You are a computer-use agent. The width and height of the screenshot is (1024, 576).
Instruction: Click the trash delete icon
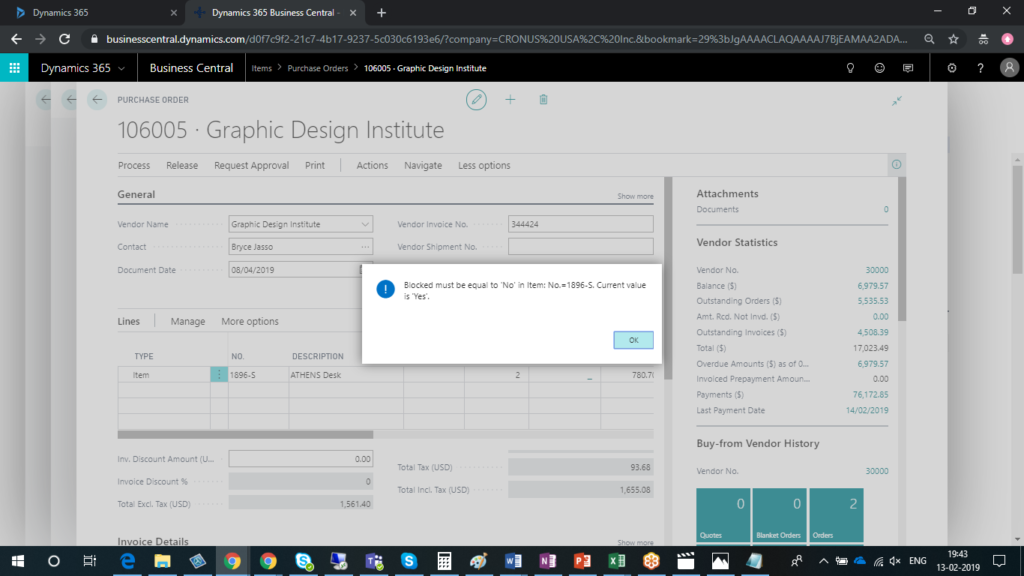(x=543, y=100)
